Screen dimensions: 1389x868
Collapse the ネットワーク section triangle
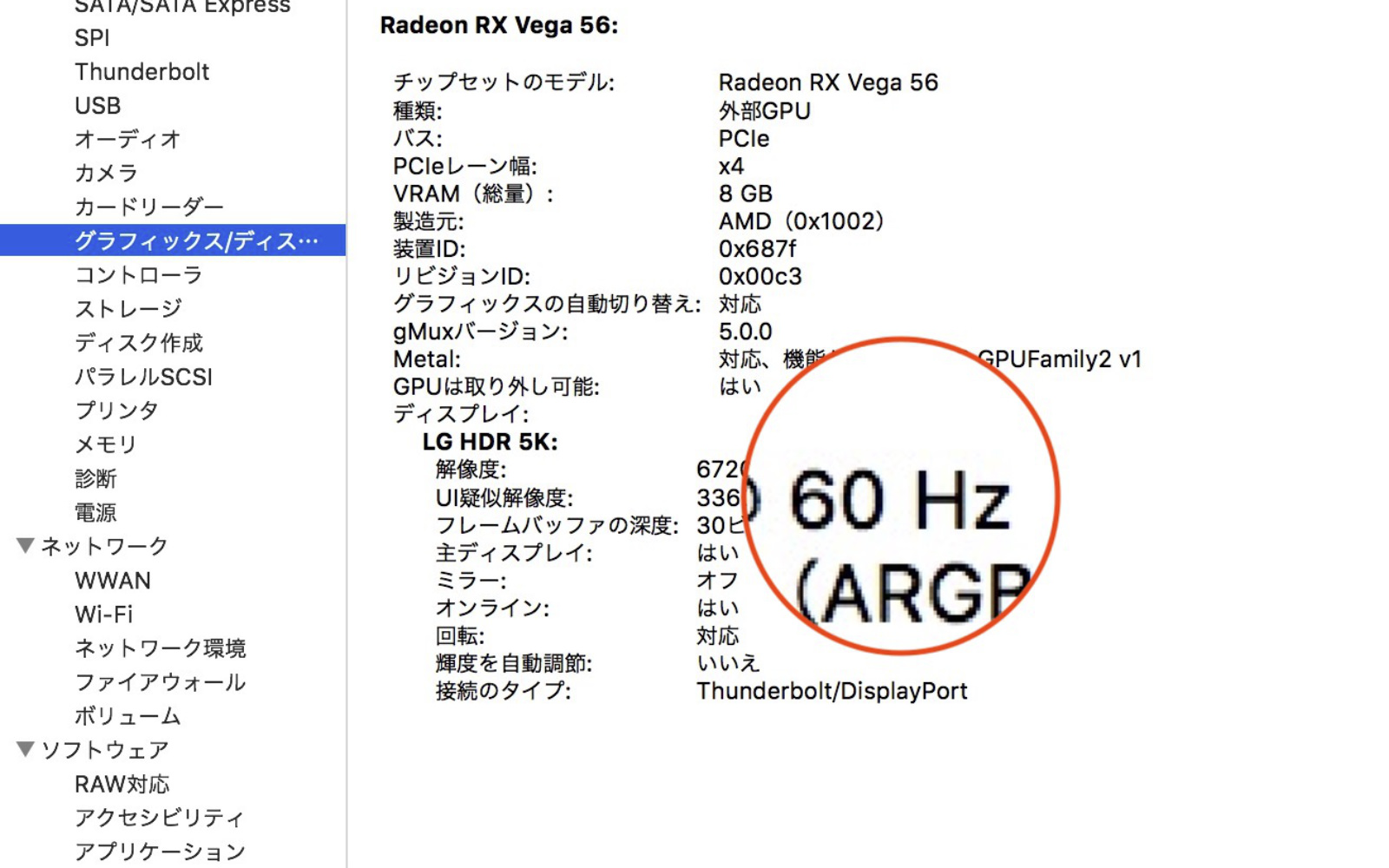pos(25,545)
